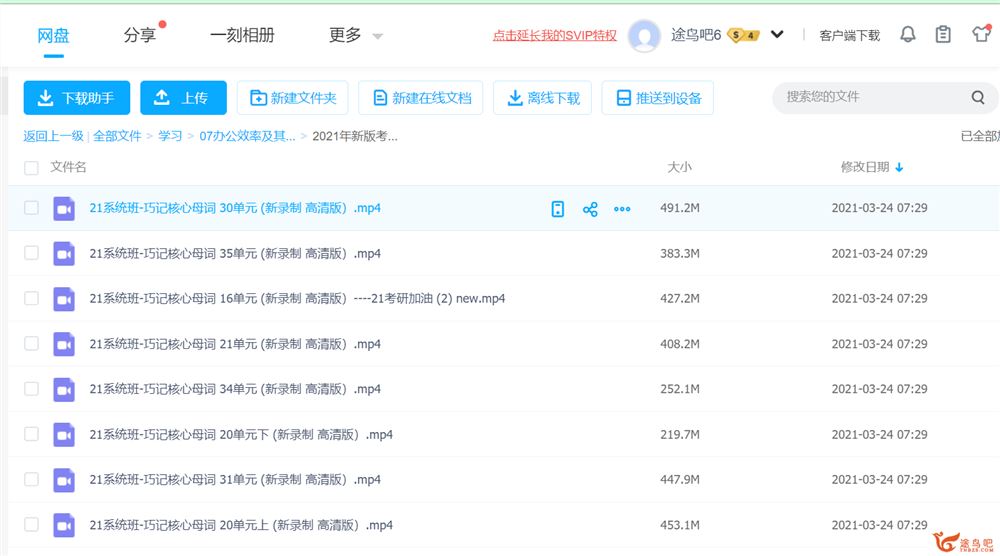
Task: Check the 31单元 file checkbox
Action: (31, 479)
